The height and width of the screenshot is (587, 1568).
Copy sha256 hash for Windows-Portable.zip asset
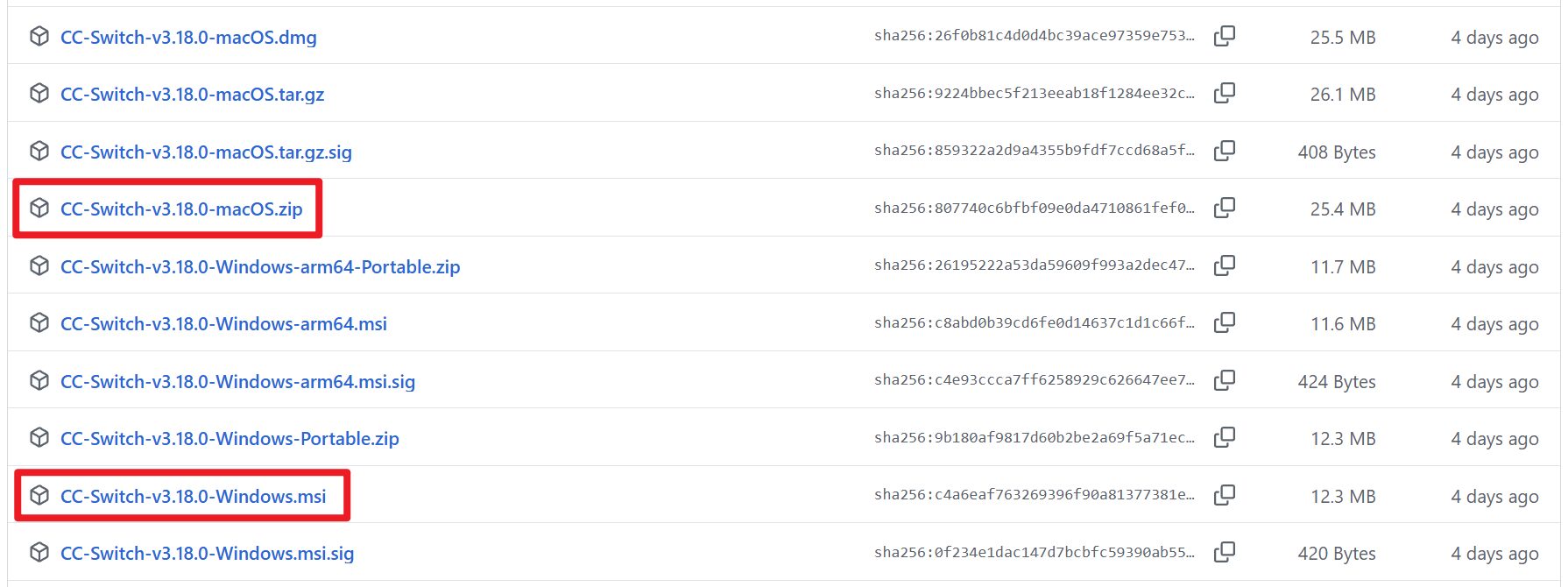click(x=1225, y=437)
